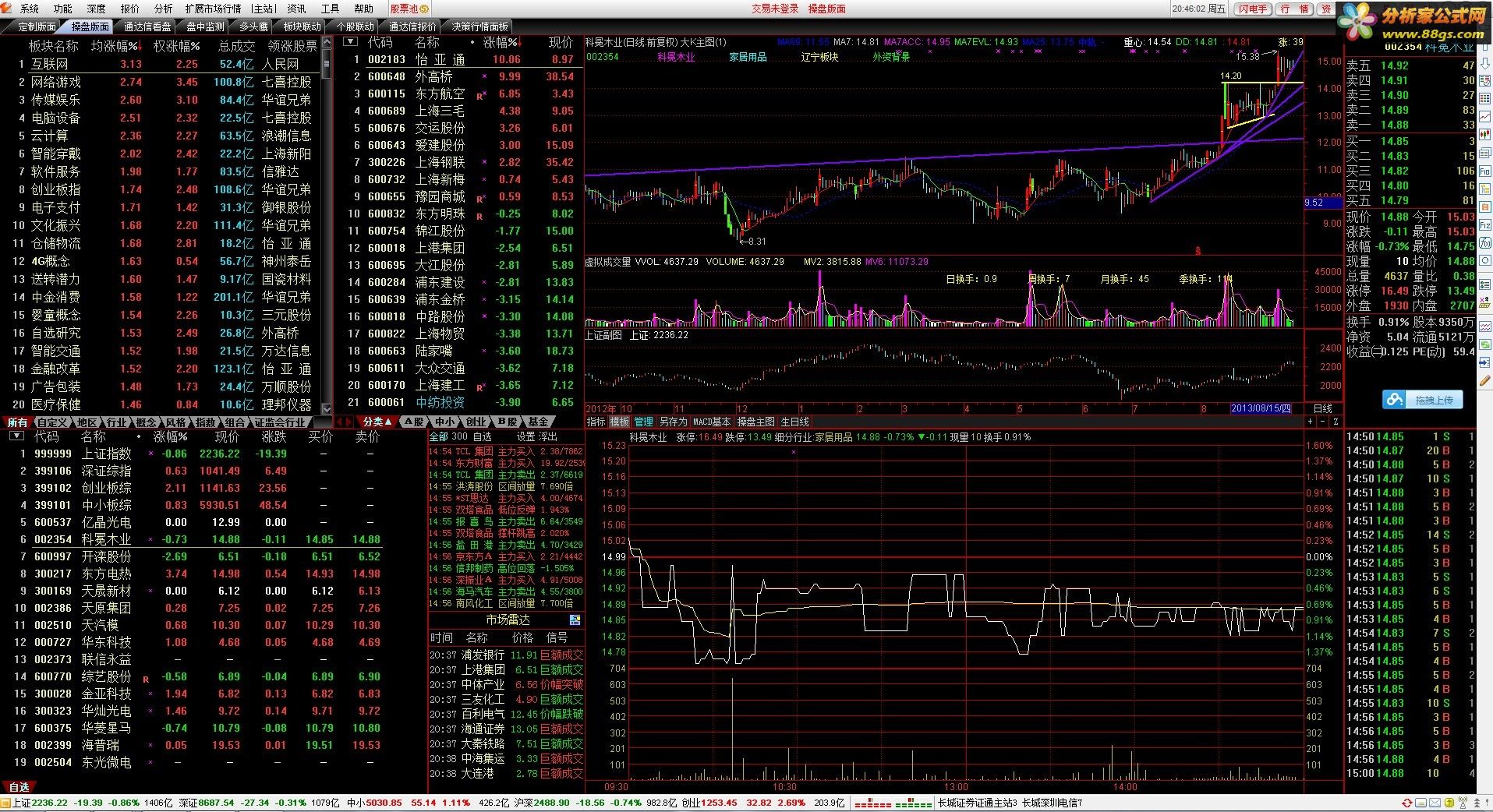Expand the 分类▲ category selector
This screenshot has height=812, width=1493.
point(378,422)
